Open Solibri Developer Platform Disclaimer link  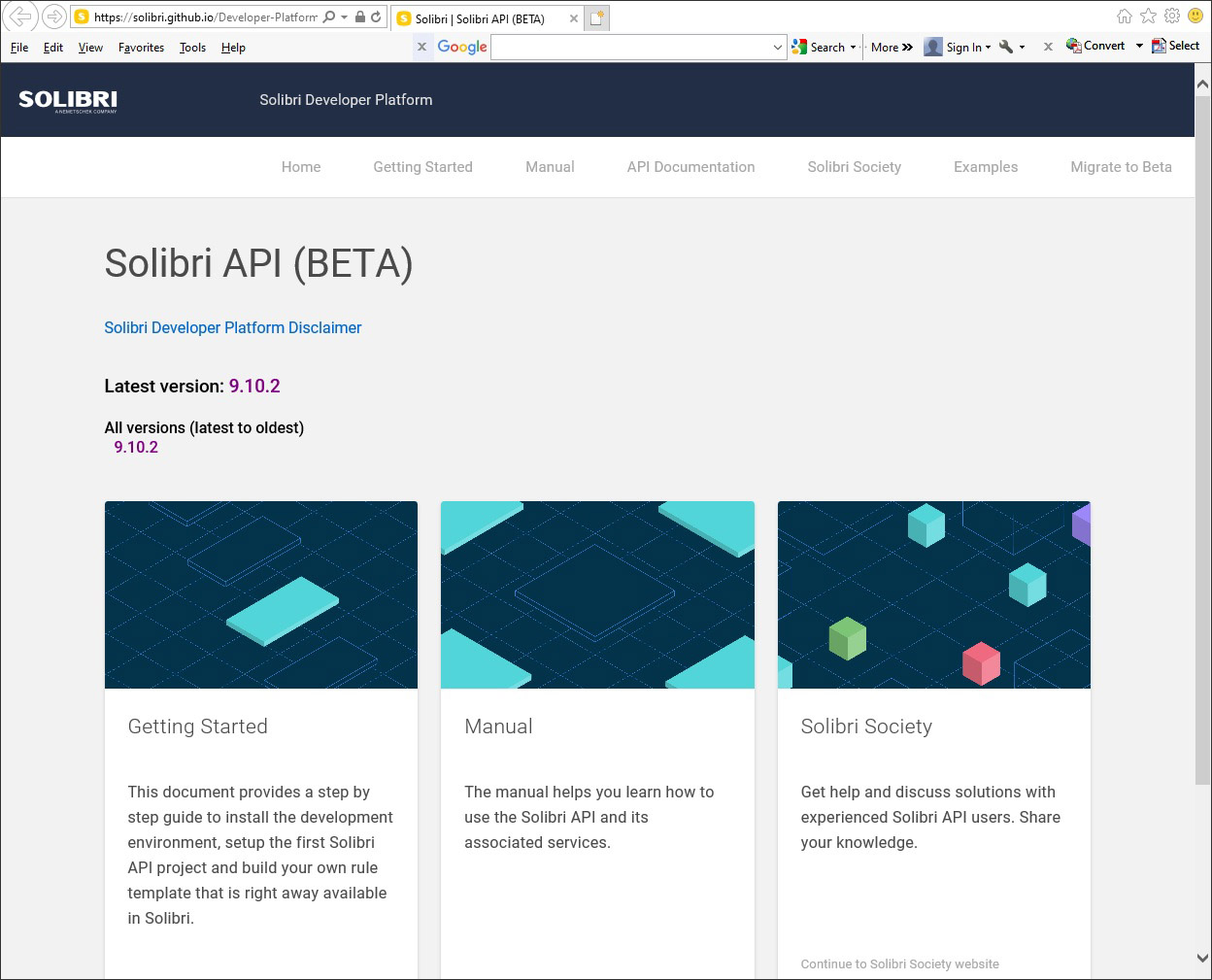pyautogui.click(x=233, y=328)
